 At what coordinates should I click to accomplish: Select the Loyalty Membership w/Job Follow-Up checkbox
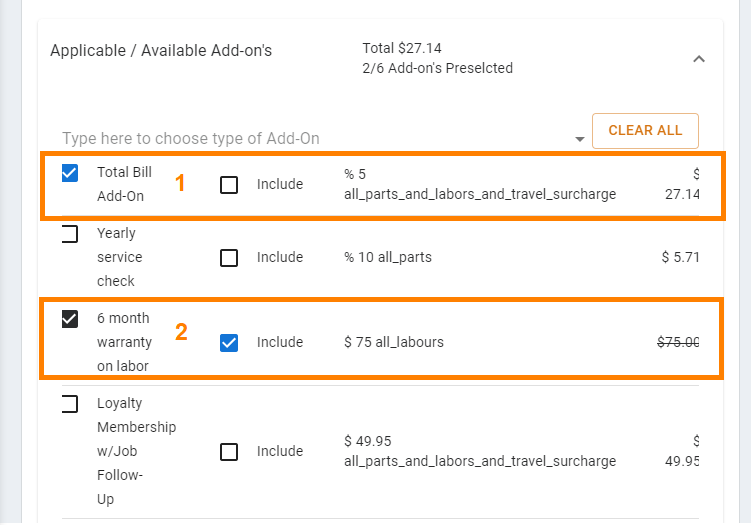click(x=70, y=404)
